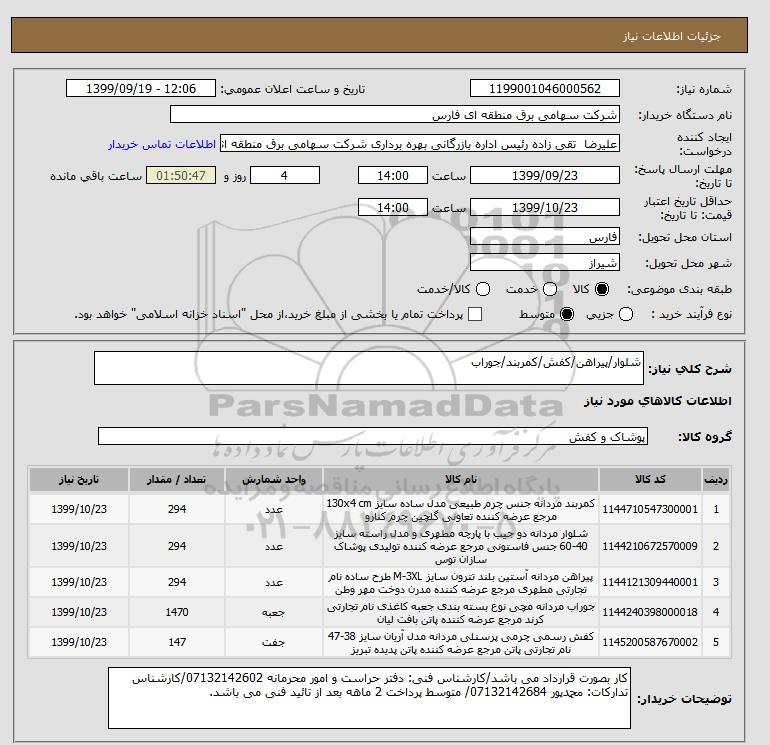Click the days remaining field showing 4

point(285,175)
